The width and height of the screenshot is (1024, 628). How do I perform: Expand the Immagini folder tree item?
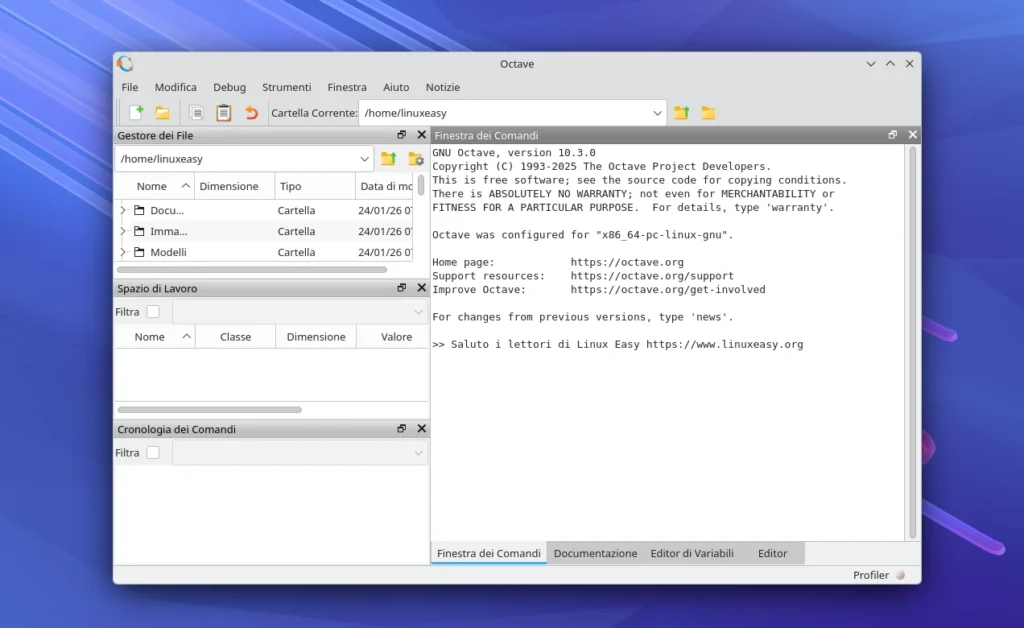tap(122, 231)
